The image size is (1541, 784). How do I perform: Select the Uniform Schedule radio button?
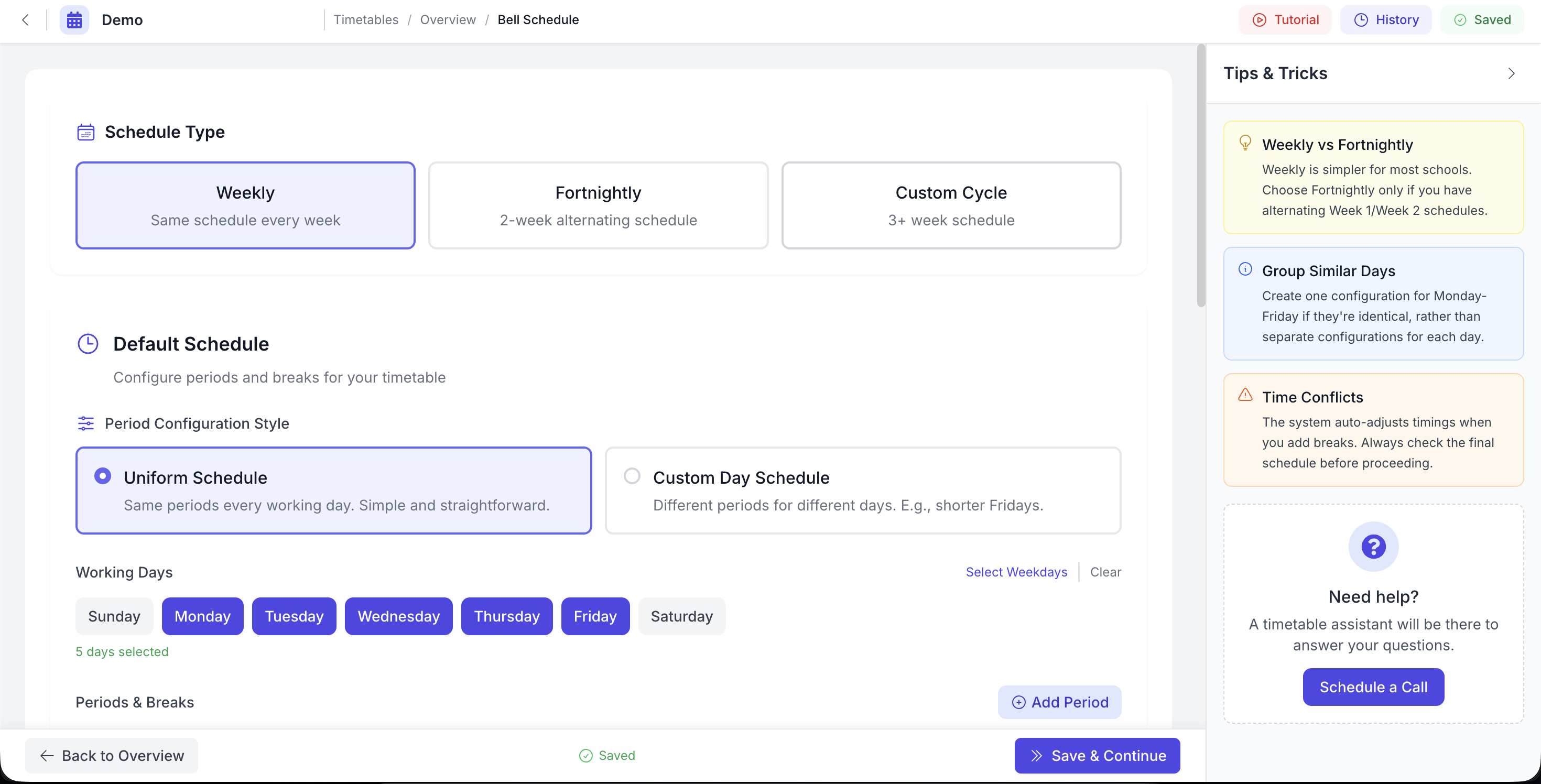pyautogui.click(x=102, y=475)
